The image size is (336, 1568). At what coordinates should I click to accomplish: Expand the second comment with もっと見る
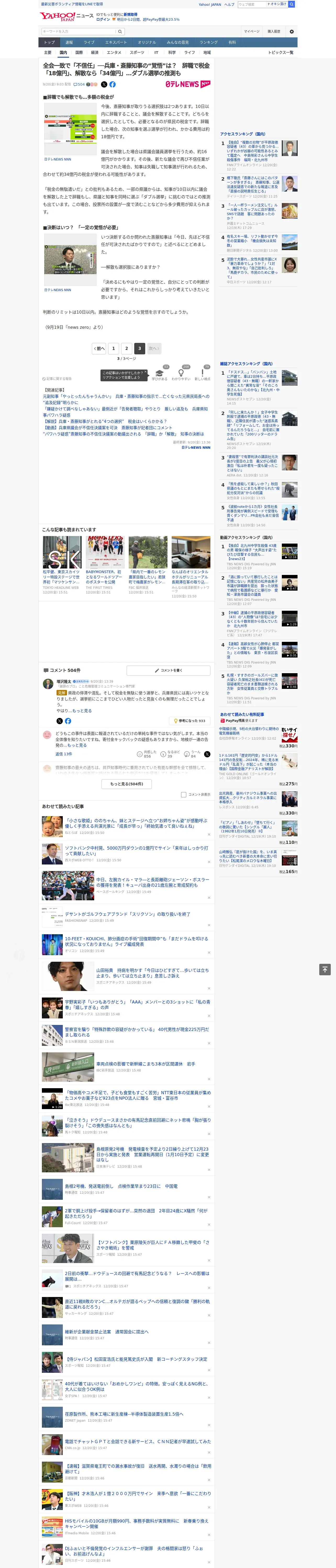[x=77, y=745]
